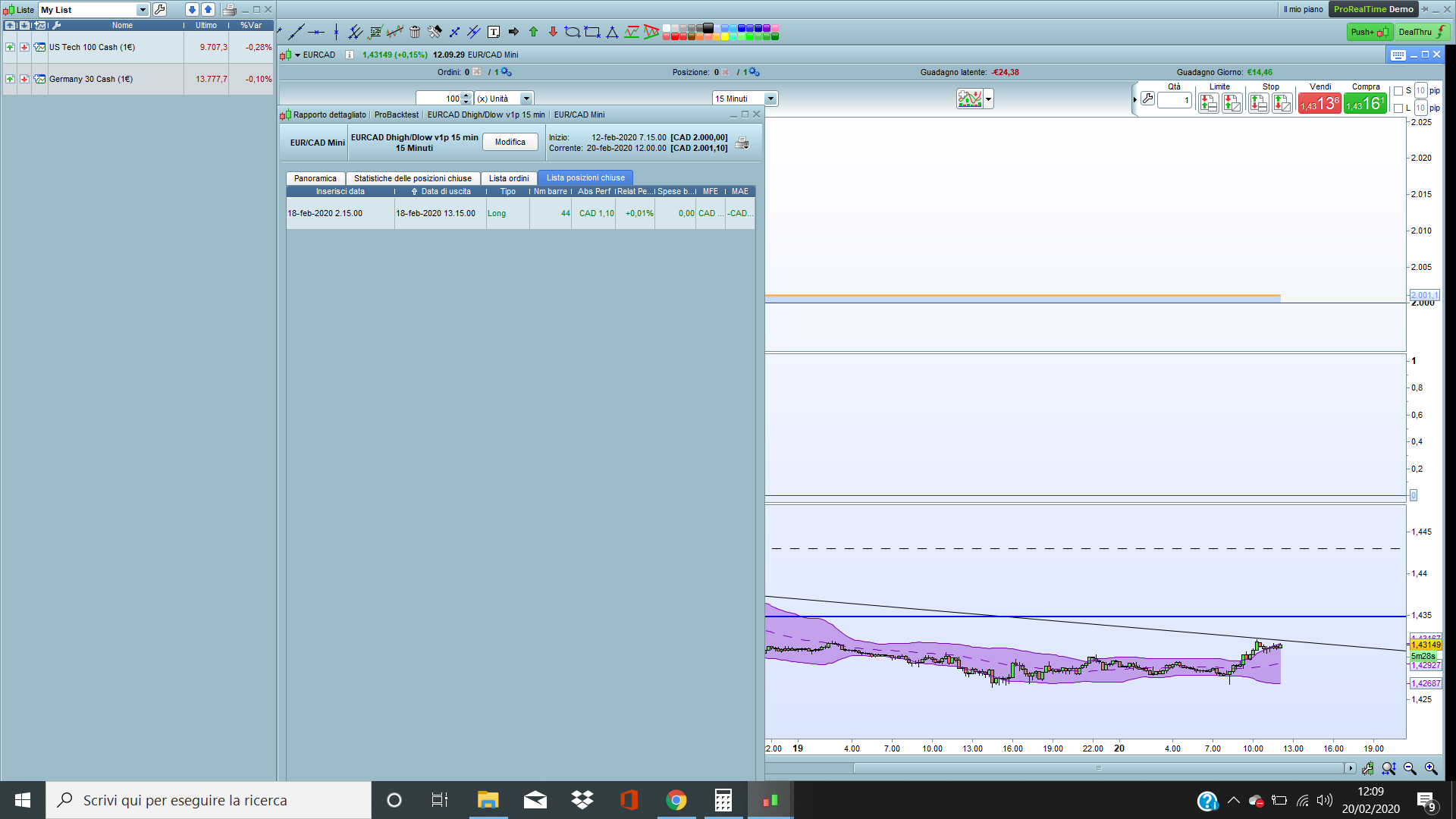The height and width of the screenshot is (819, 1456).
Task: Toggle US Tech 100 green plus button
Action: tap(10, 47)
